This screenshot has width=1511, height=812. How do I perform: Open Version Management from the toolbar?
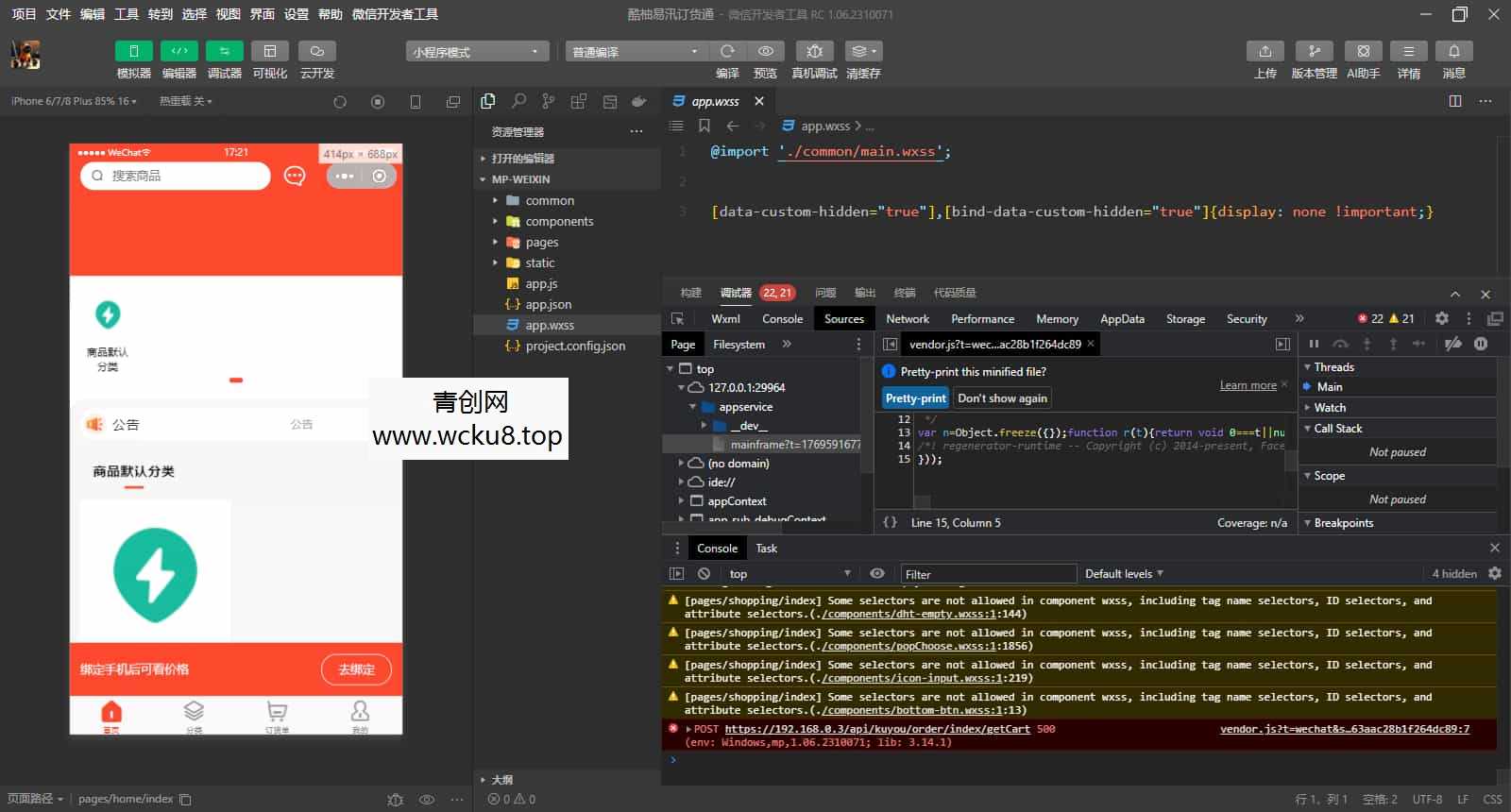[x=1314, y=52]
